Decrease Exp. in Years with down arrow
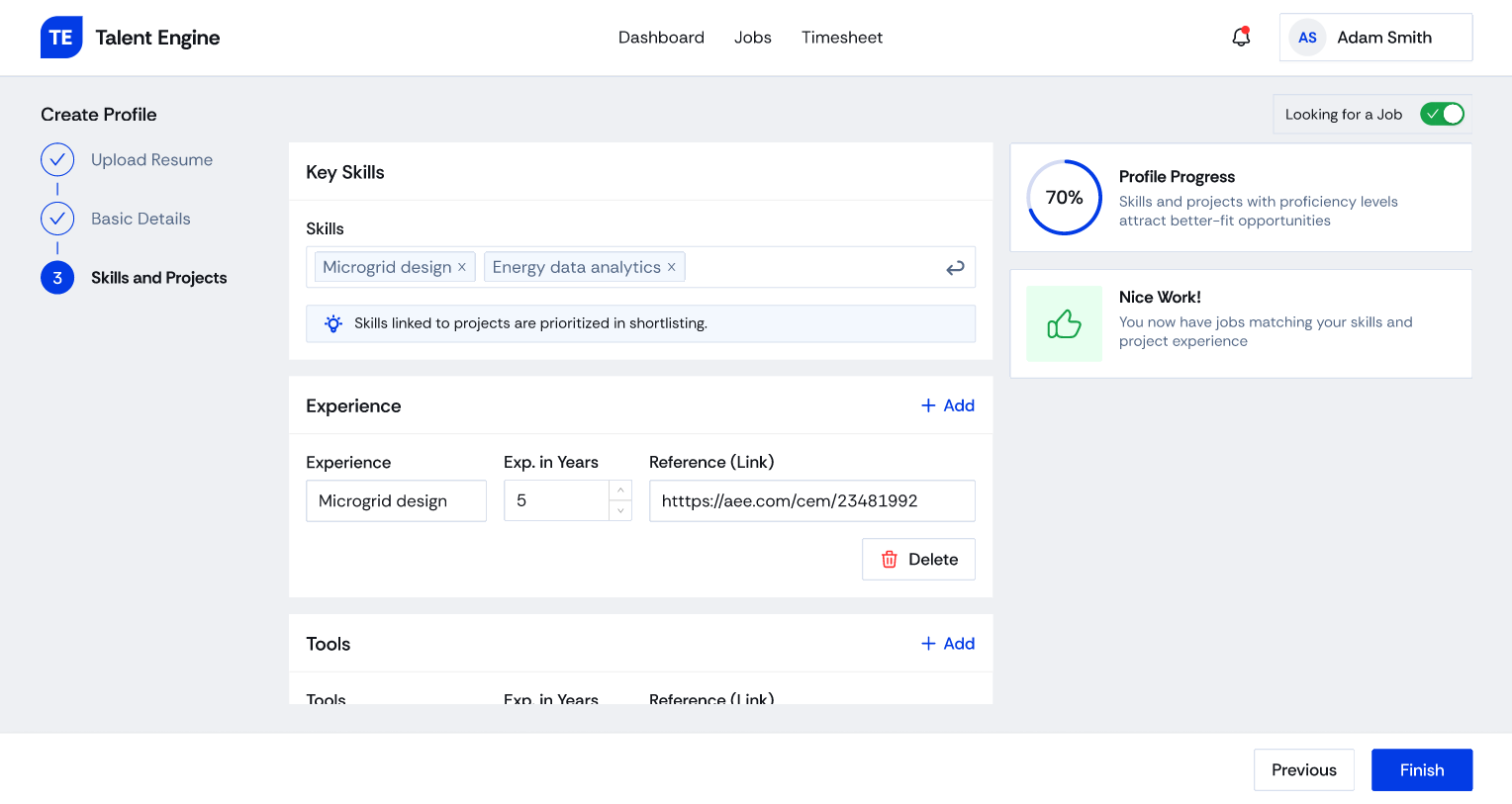This screenshot has width=1512, height=804. [620, 510]
